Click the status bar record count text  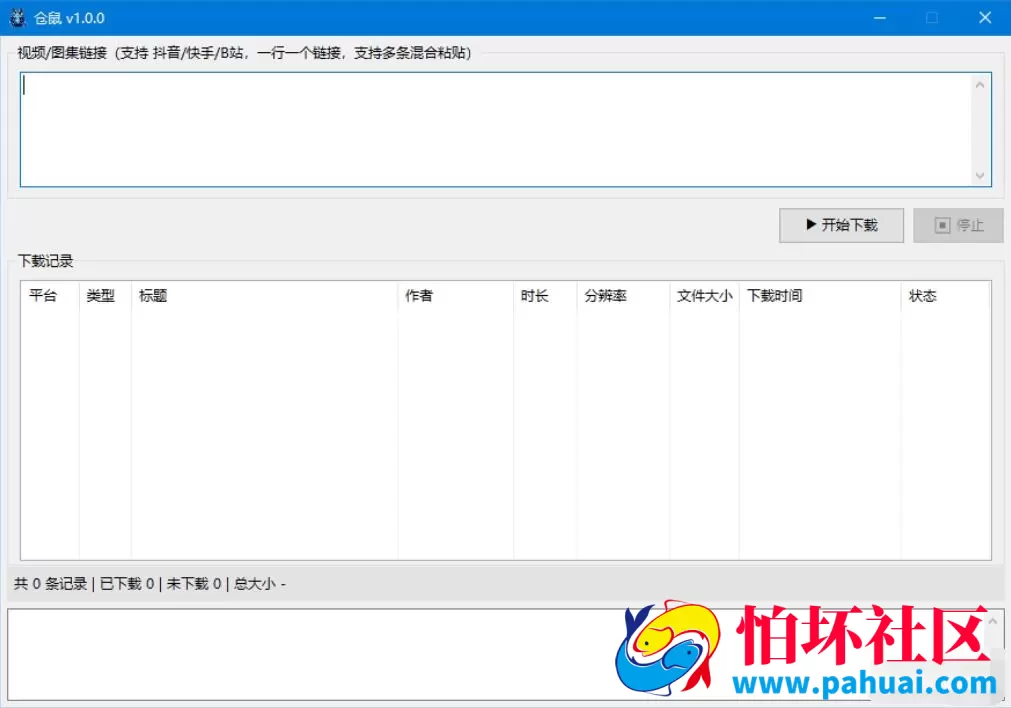coord(150,584)
